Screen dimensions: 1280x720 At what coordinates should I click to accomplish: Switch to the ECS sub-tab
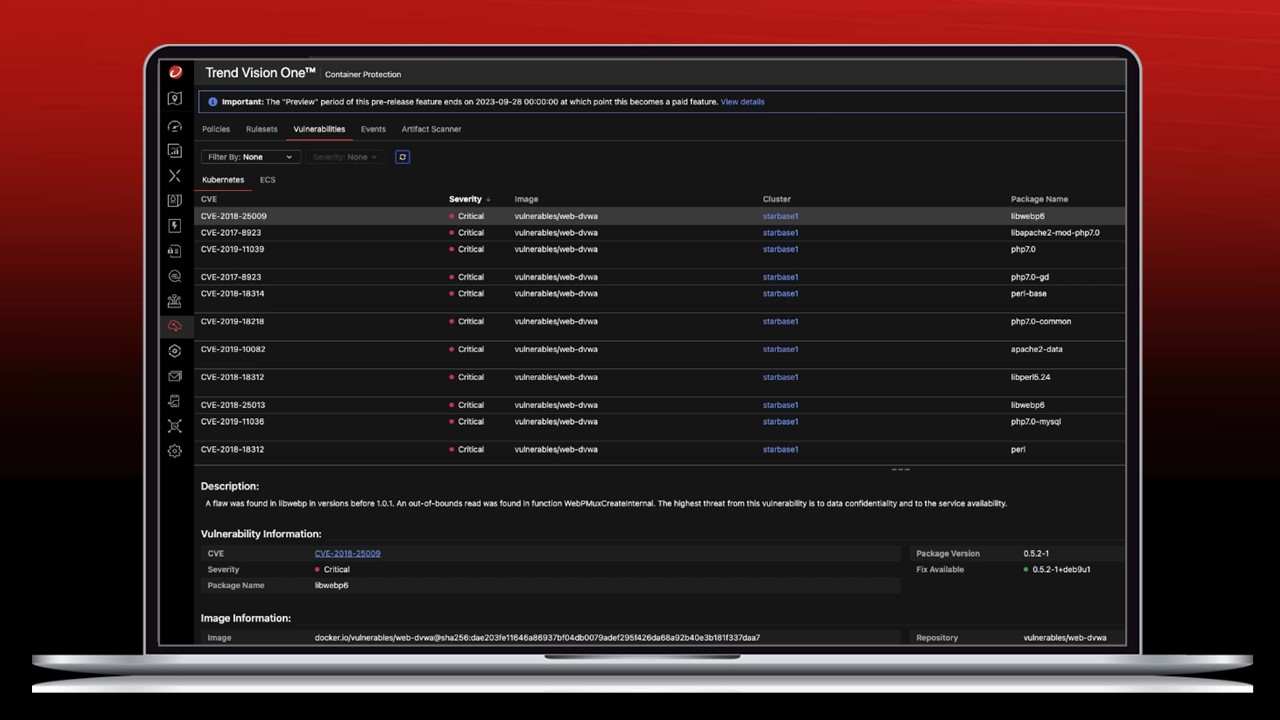click(267, 180)
